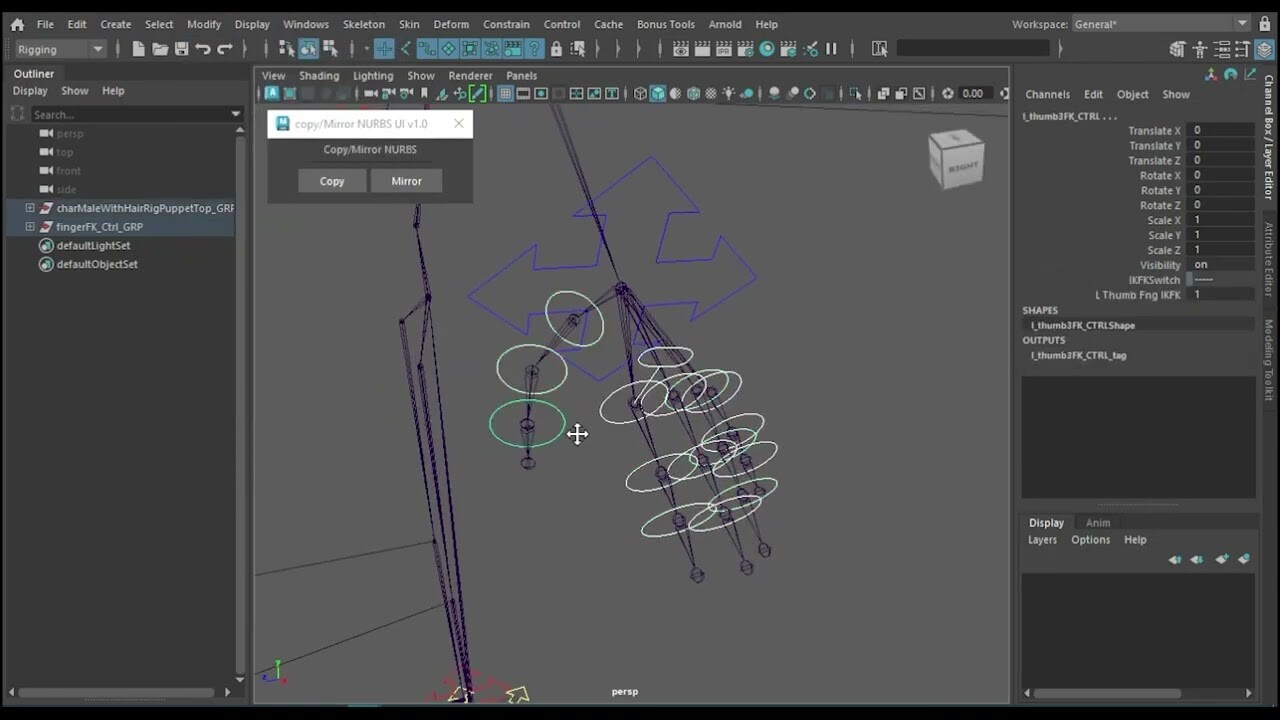Collapse the charMaleWithHairRigPuppetTop_GRP tree item
1280x720 pixels.
[28, 207]
